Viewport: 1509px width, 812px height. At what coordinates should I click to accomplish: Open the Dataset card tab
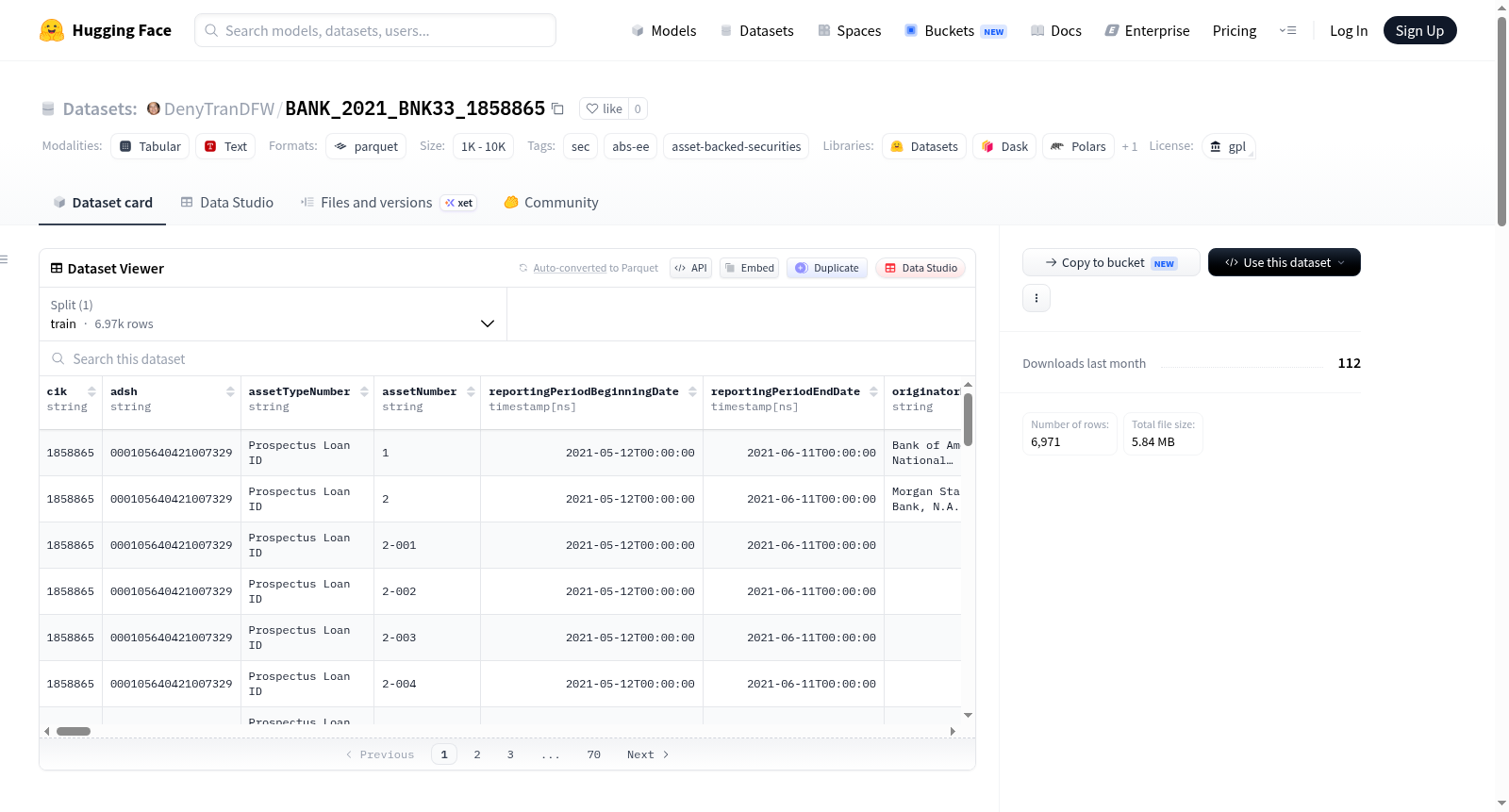click(x=102, y=203)
